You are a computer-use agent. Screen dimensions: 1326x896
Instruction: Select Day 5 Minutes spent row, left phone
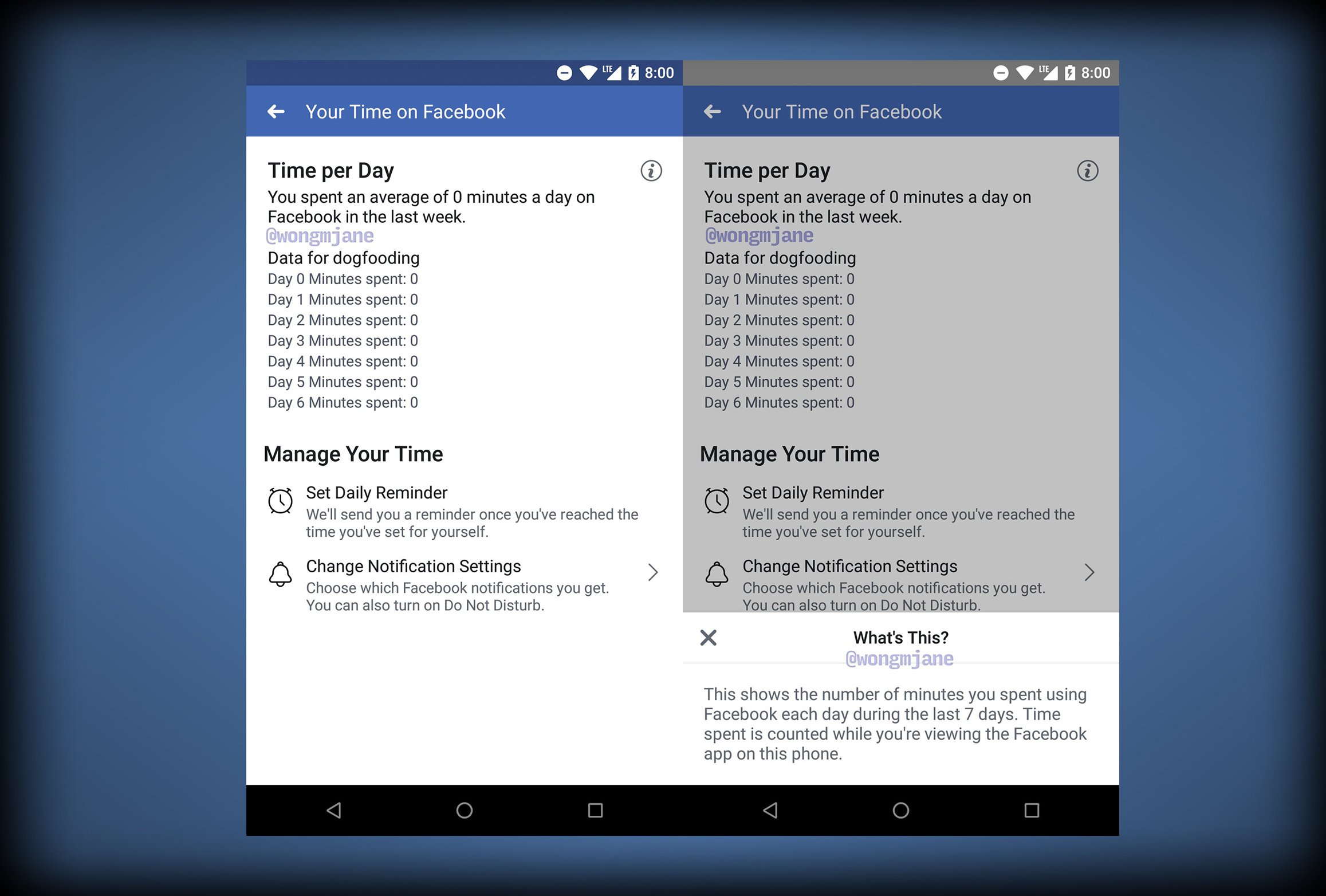click(x=343, y=382)
